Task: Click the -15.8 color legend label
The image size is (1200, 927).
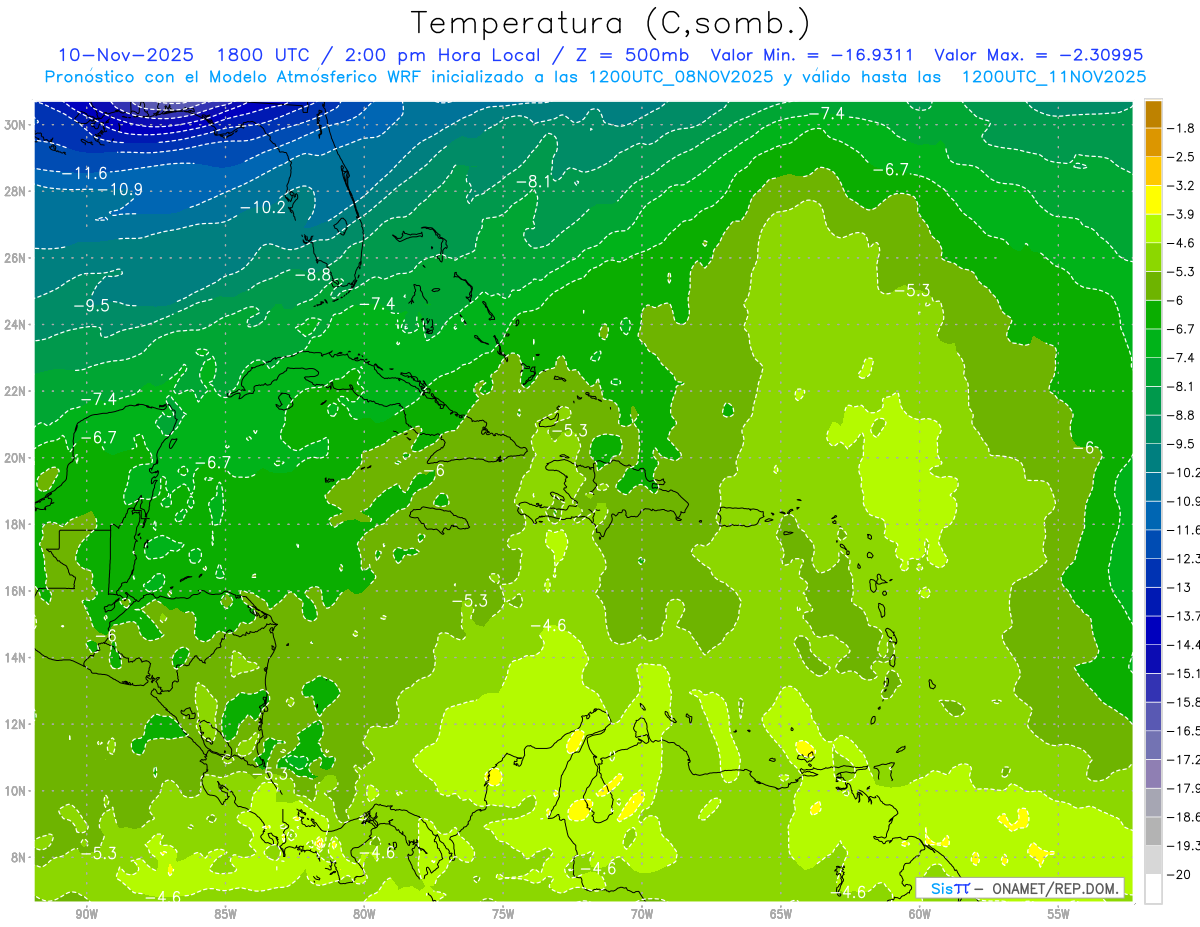Action: 1184,702
